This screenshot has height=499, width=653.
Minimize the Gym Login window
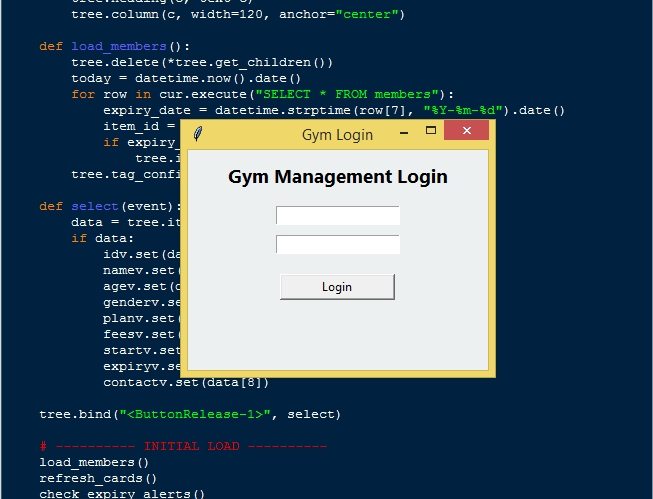point(404,132)
